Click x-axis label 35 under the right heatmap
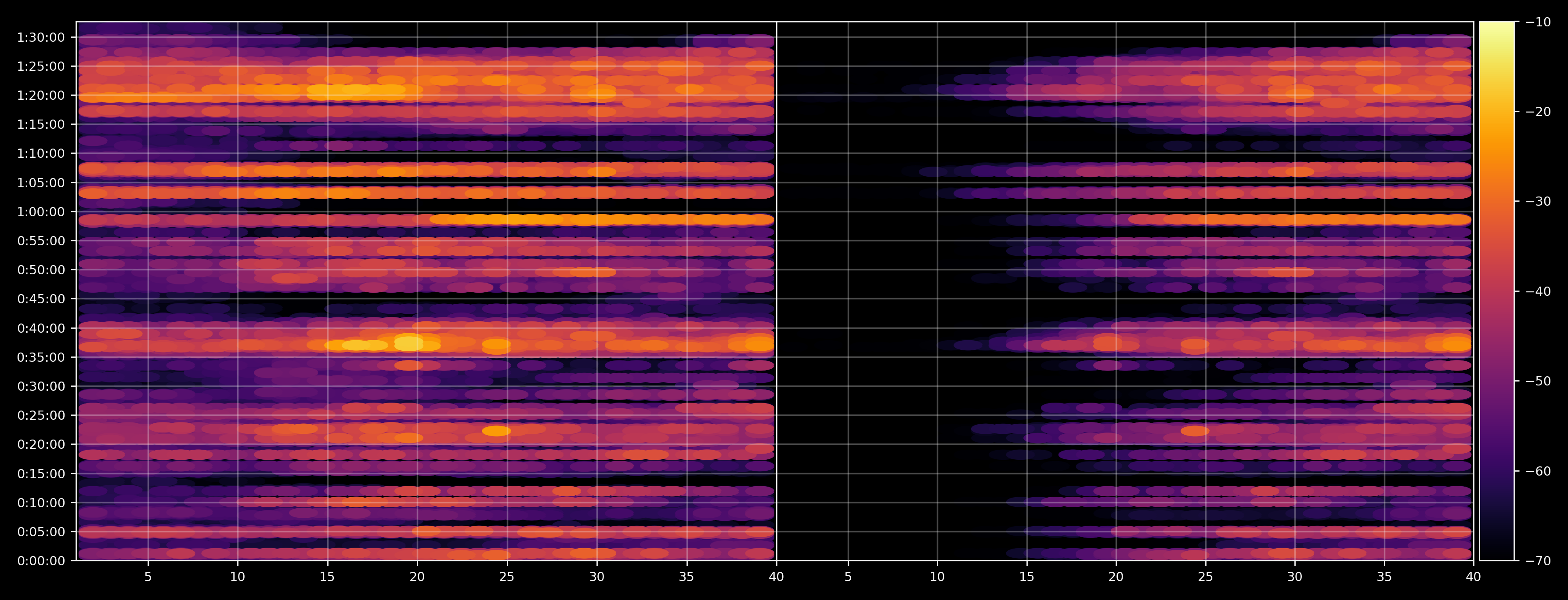Image resolution: width=1568 pixels, height=600 pixels. [x=1384, y=577]
